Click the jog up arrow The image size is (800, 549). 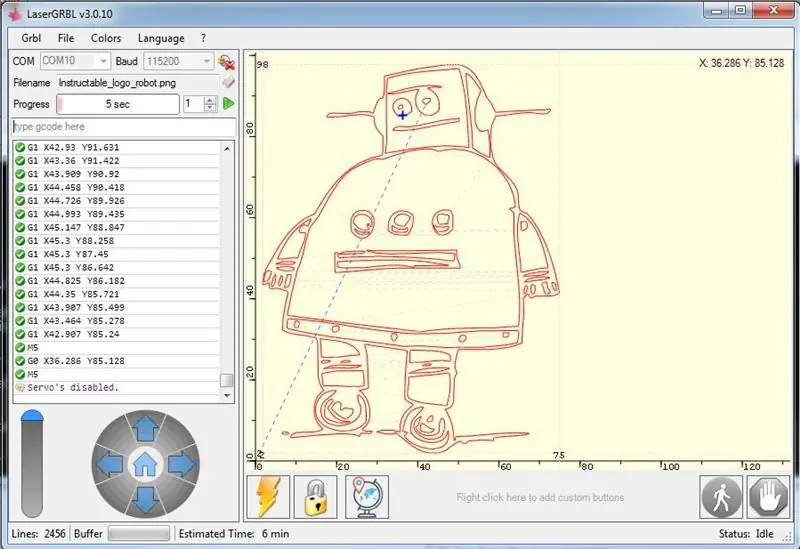(x=145, y=428)
